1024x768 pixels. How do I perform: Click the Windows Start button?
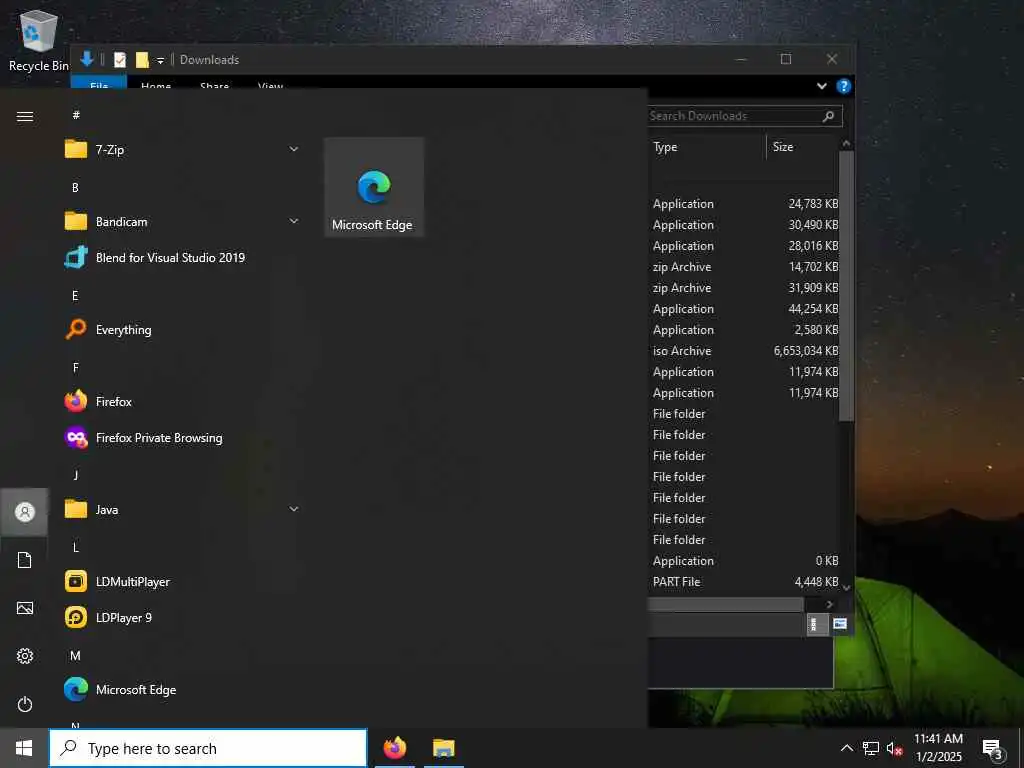24,748
